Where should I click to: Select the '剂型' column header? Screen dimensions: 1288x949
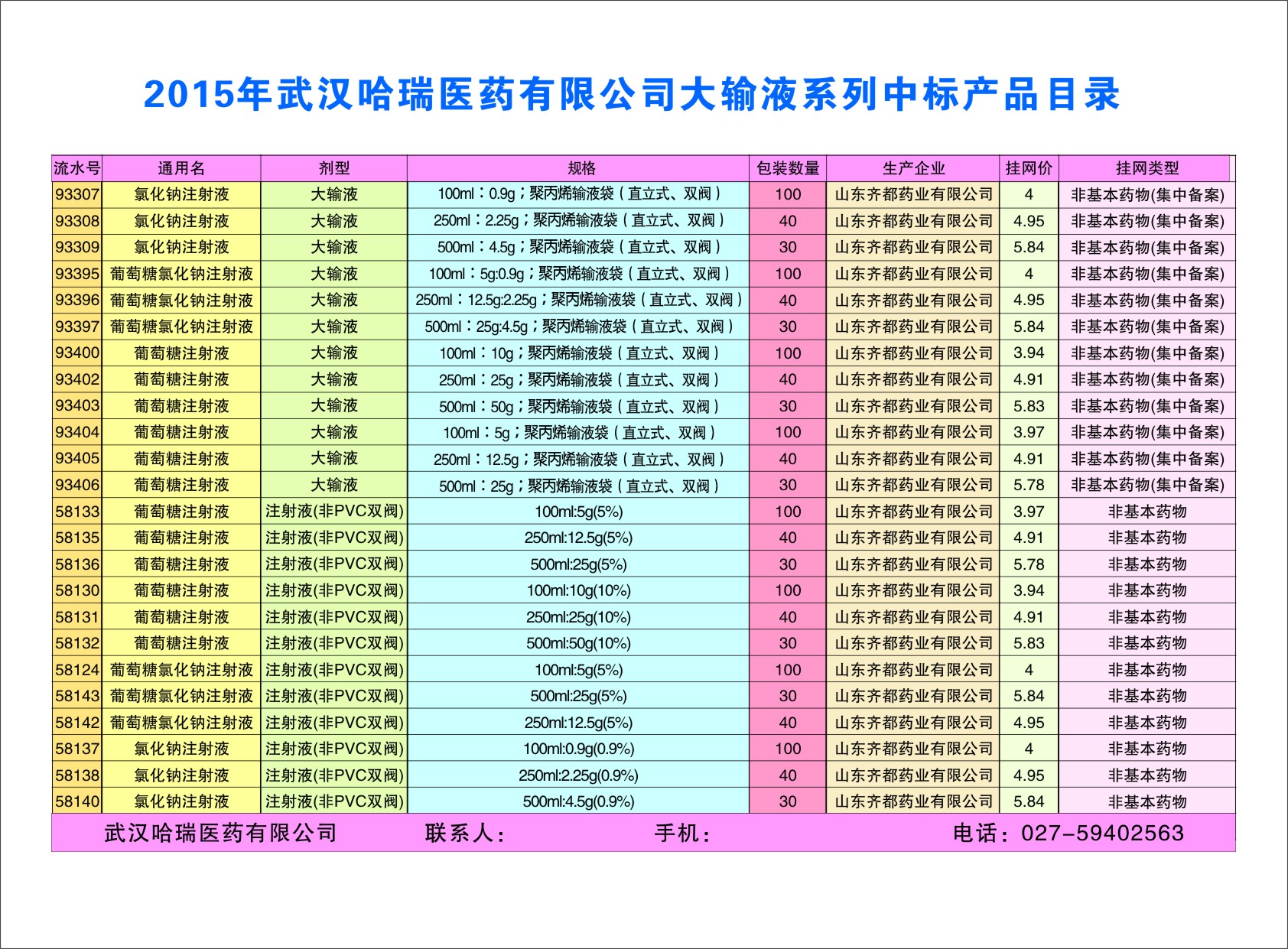pos(334,168)
